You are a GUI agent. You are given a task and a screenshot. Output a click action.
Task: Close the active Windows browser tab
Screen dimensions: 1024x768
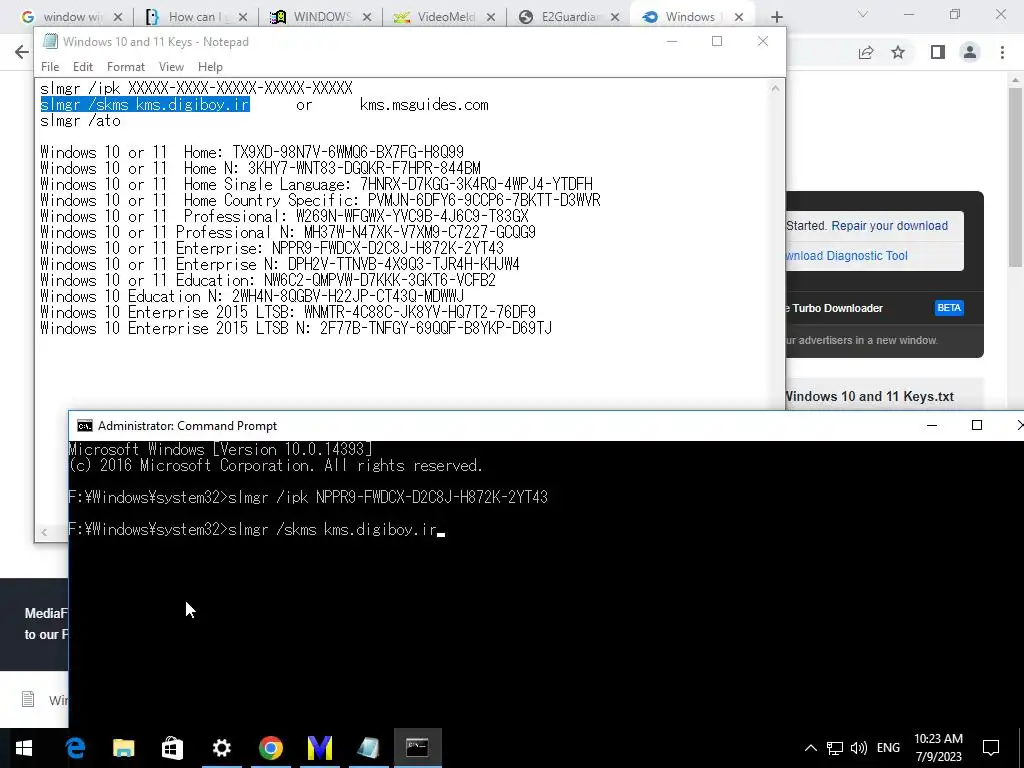pos(739,17)
